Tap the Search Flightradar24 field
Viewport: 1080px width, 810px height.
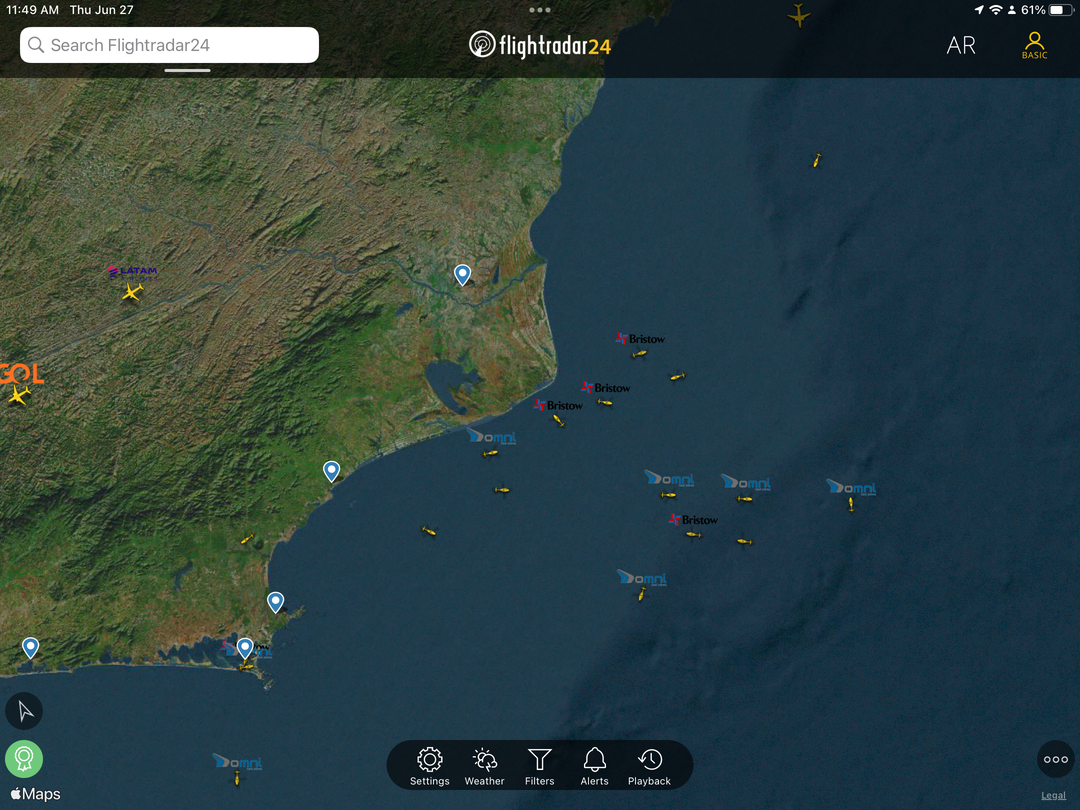[169, 45]
